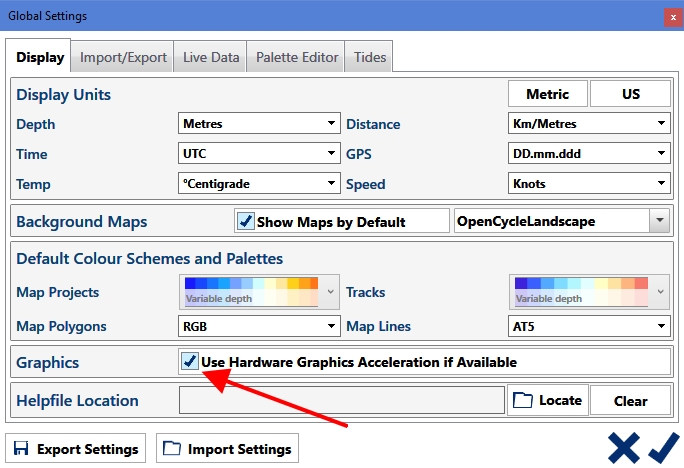This screenshot has width=684, height=468.
Task: Toggle Show Maps by Default checkbox
Action: 245,221
